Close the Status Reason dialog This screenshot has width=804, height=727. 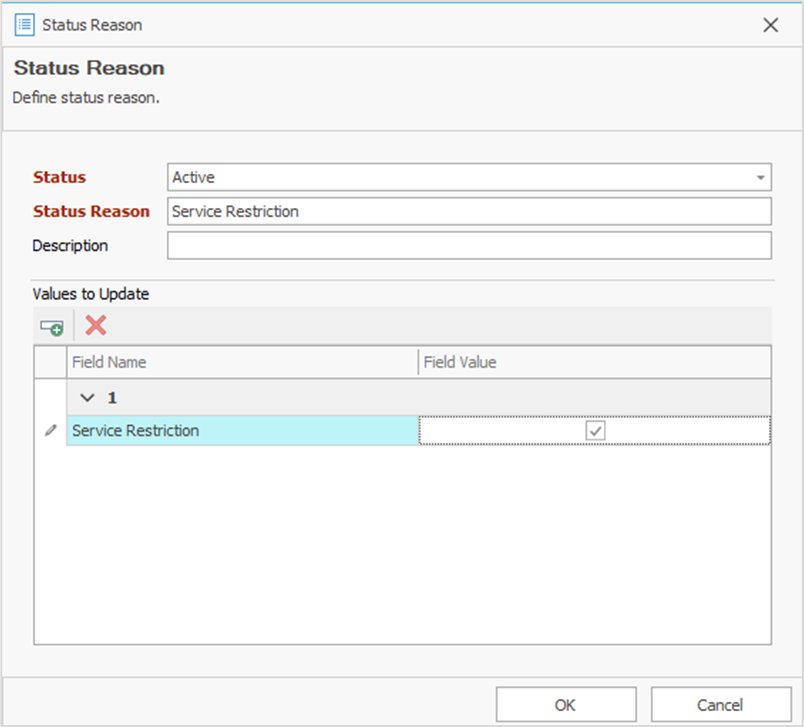pyautogui.click(x=770, y=25)
